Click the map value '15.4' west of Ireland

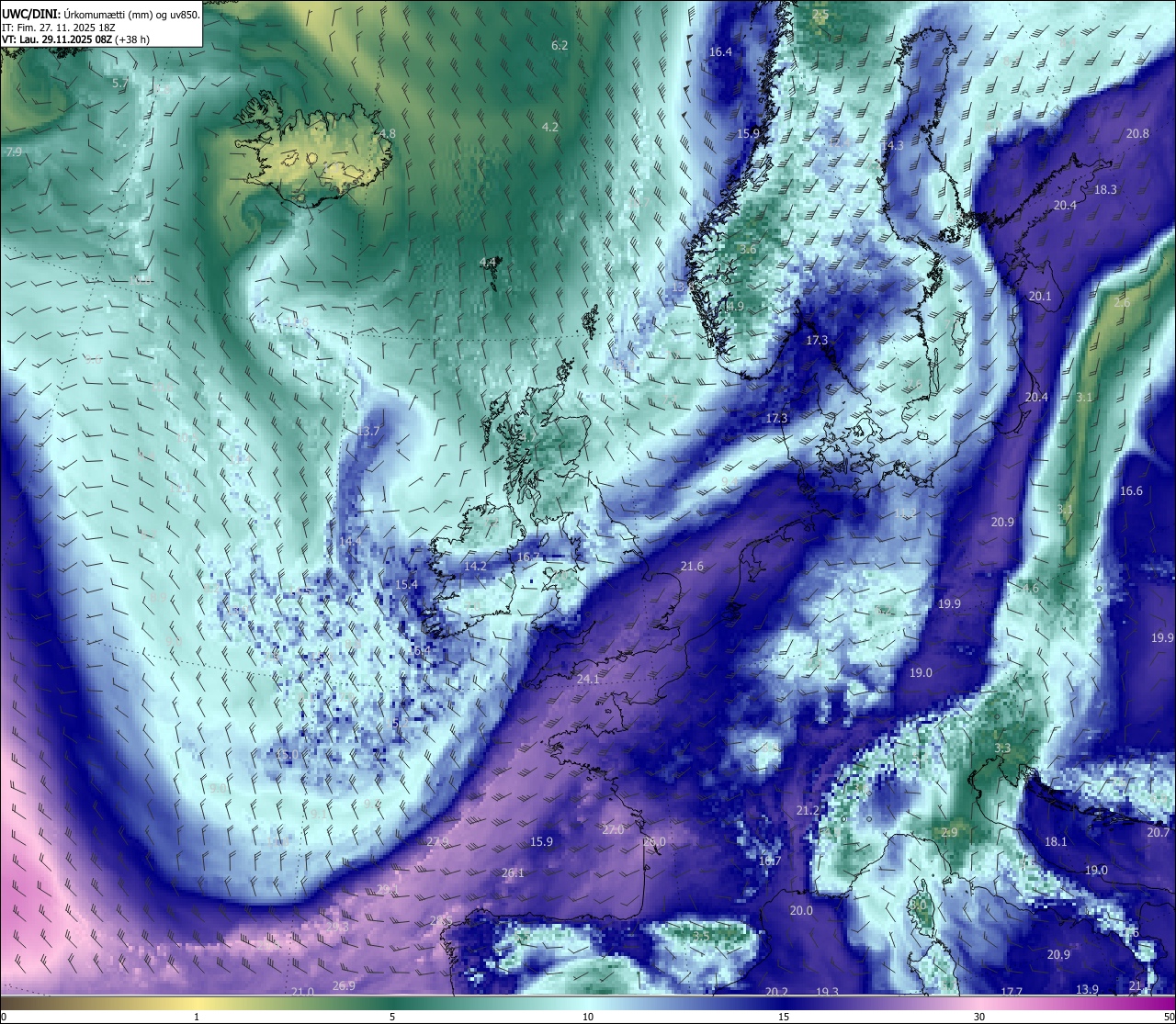(x=406, y=584)
